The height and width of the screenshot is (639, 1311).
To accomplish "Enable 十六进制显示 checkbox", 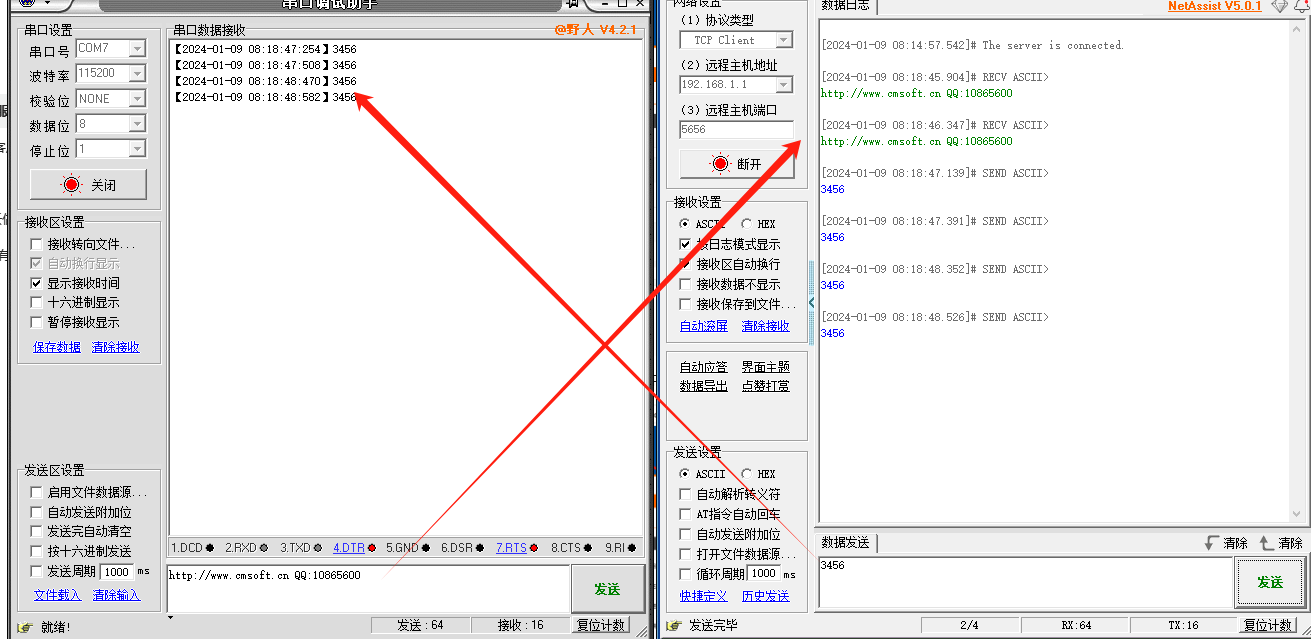I will 37,303.
